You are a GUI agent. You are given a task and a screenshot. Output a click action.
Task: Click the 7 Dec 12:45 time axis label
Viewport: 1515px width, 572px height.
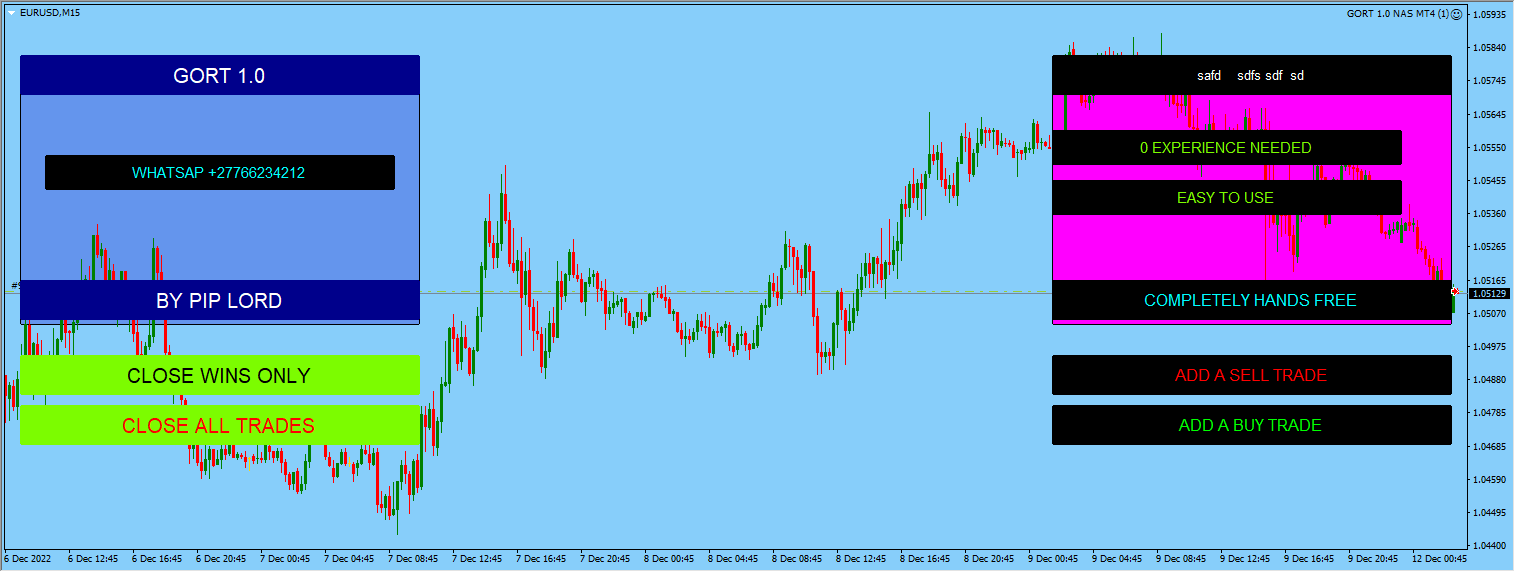pyautogui.click(x=476, y=558)
